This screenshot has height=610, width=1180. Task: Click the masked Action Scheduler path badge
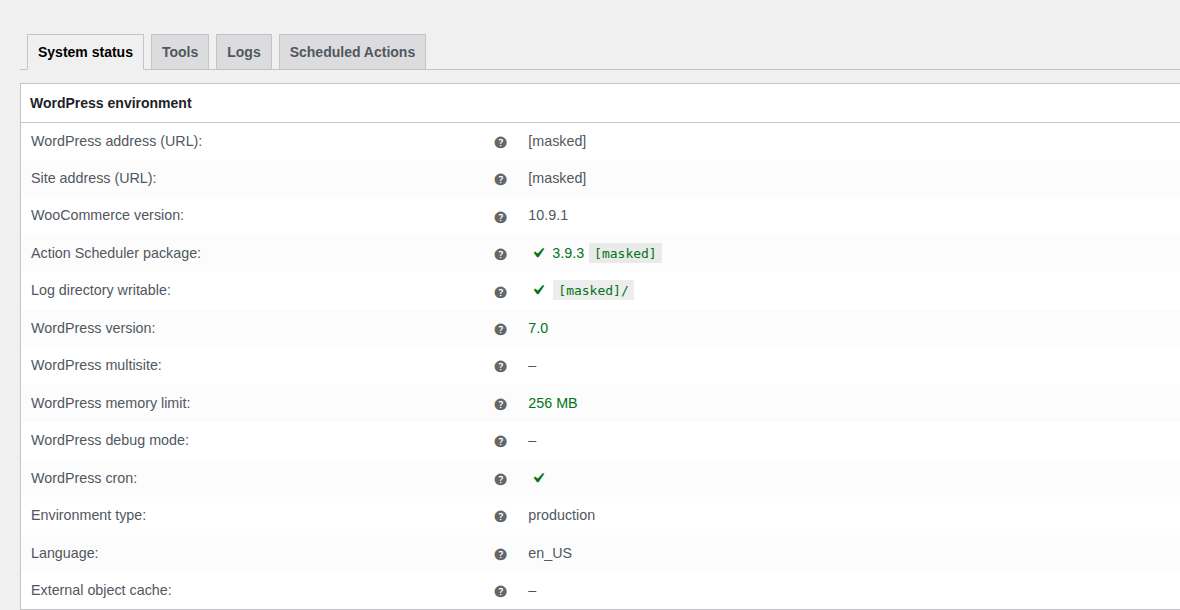point(625,253)
